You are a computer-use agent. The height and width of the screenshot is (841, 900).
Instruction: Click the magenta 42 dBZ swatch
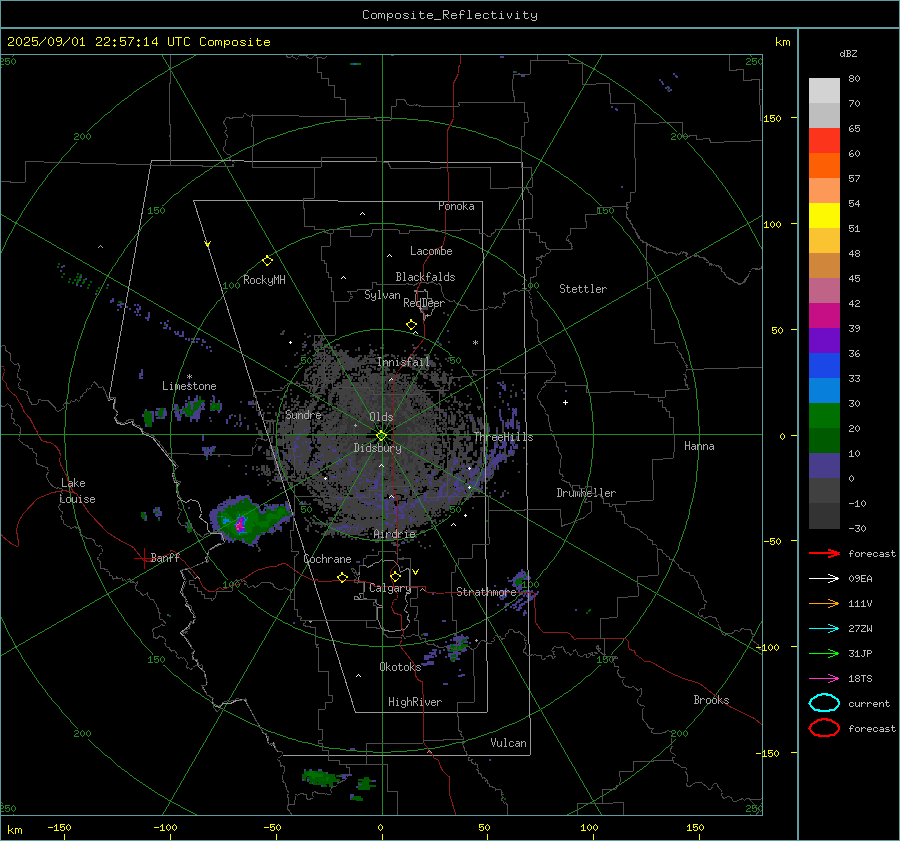(824, 315)
